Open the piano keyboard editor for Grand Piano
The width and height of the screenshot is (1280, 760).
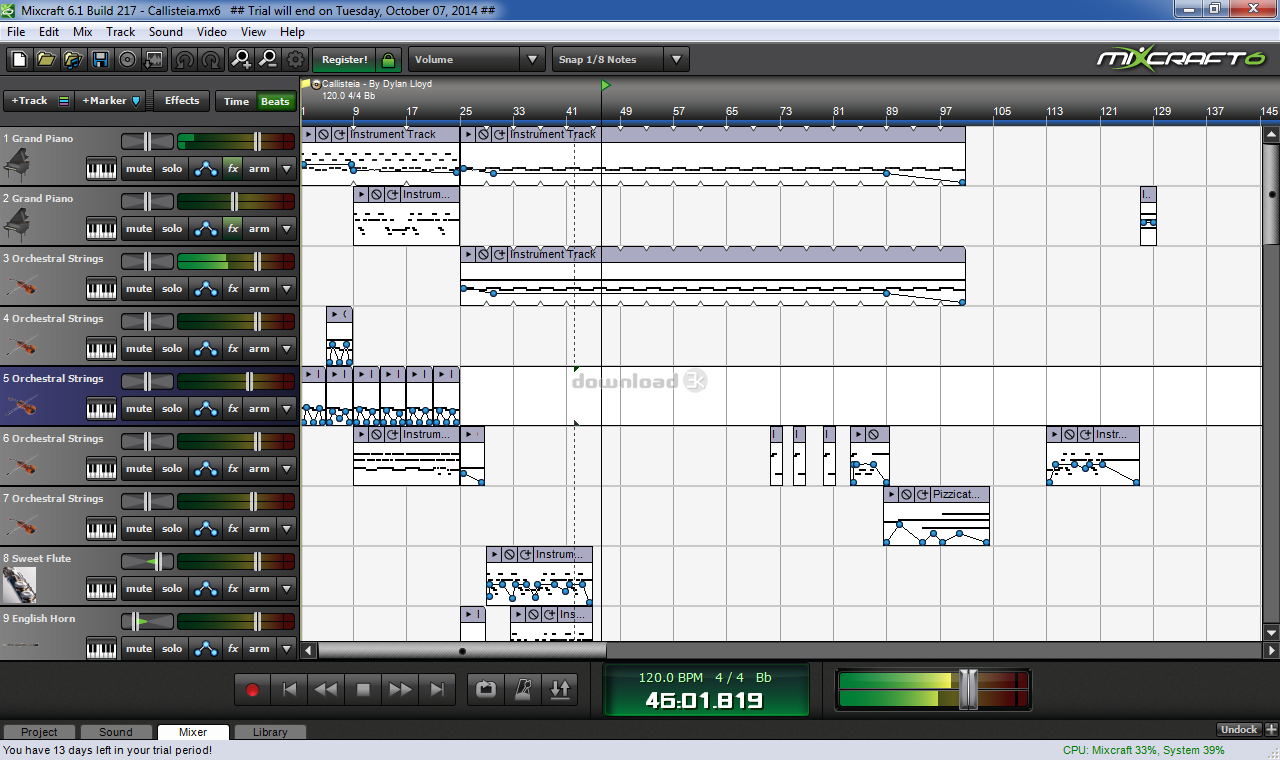(100, 168)
